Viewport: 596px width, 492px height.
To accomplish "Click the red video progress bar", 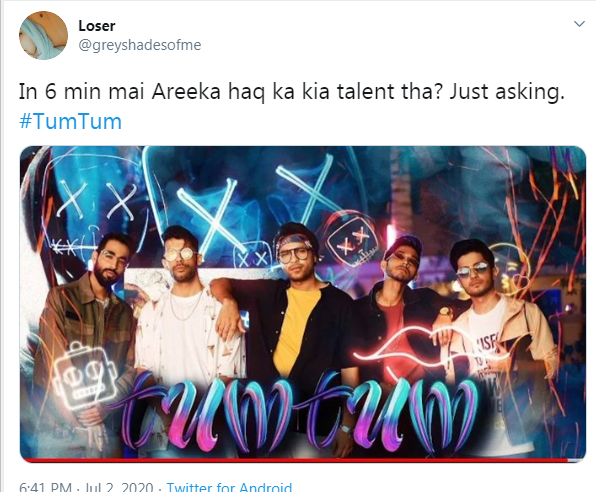I will [x=303, y=460].
